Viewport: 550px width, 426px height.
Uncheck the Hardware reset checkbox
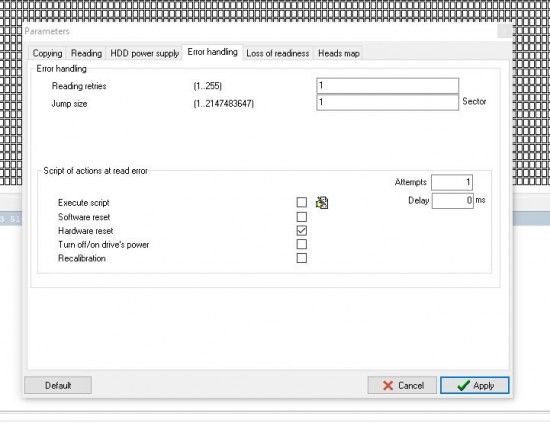[x=302, y=231]
